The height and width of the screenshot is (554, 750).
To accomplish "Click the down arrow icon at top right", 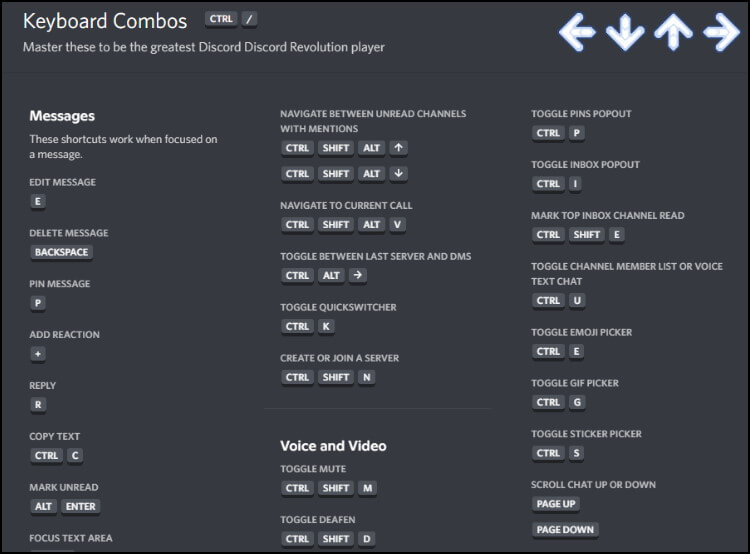I will click(625, 32).
